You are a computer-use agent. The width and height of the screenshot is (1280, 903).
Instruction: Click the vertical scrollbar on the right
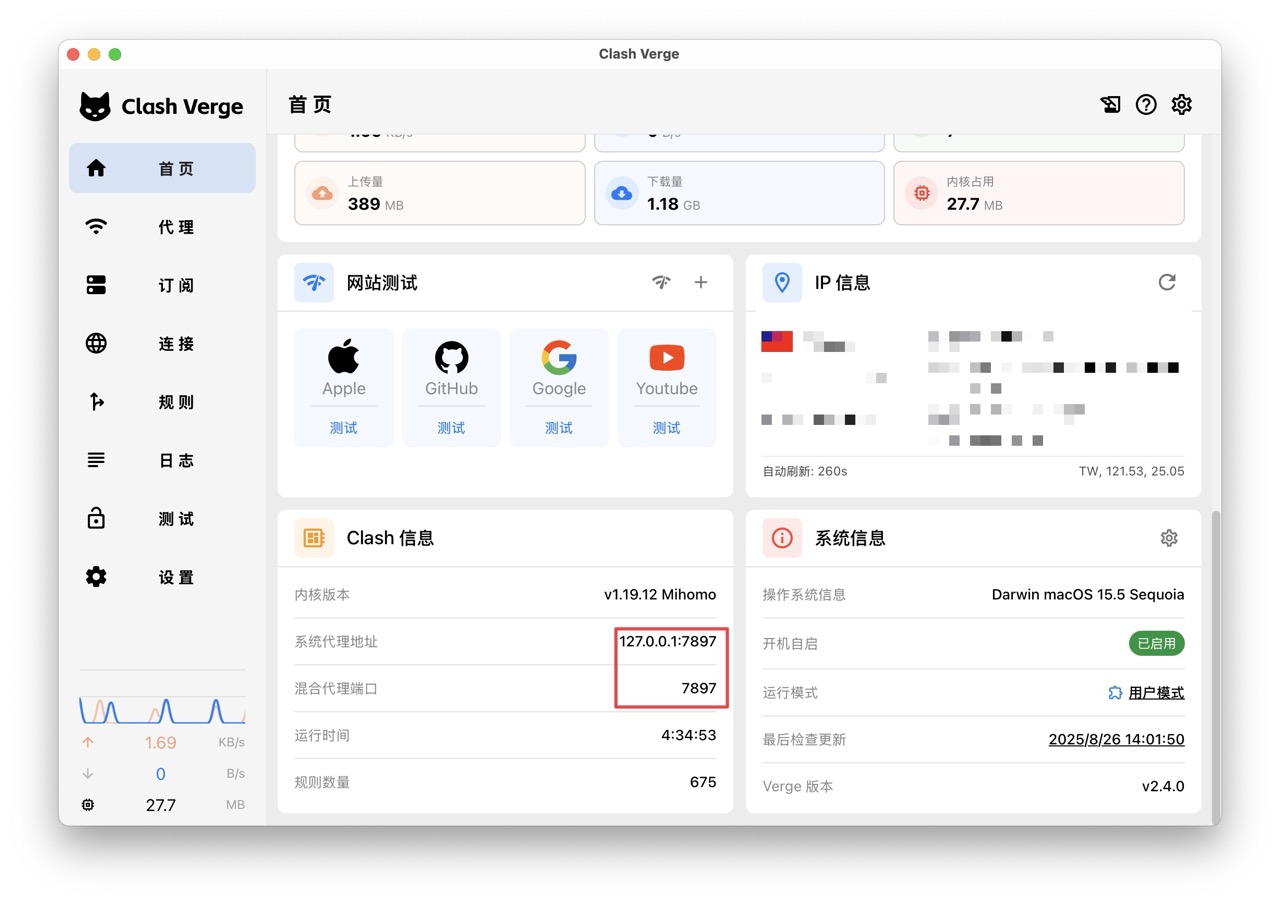coord(1216,666)
